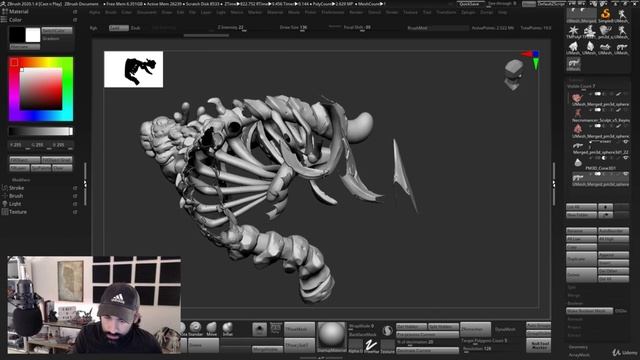The image size is (640, 360).
Task: Click the left tray divider handle
Action: pos(85,184)
